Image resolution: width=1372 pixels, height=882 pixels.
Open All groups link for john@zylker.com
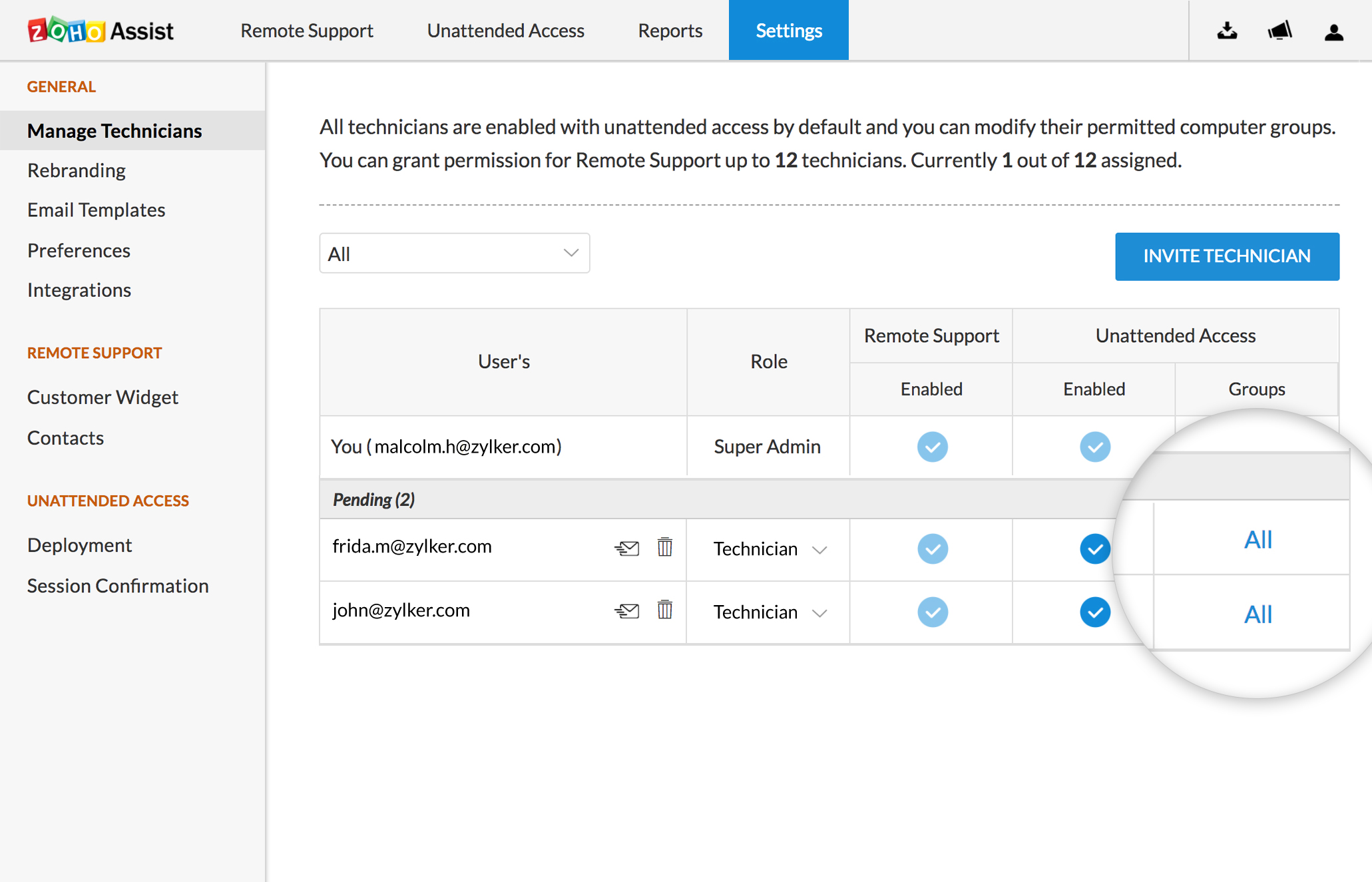(x=1258, y=614)
